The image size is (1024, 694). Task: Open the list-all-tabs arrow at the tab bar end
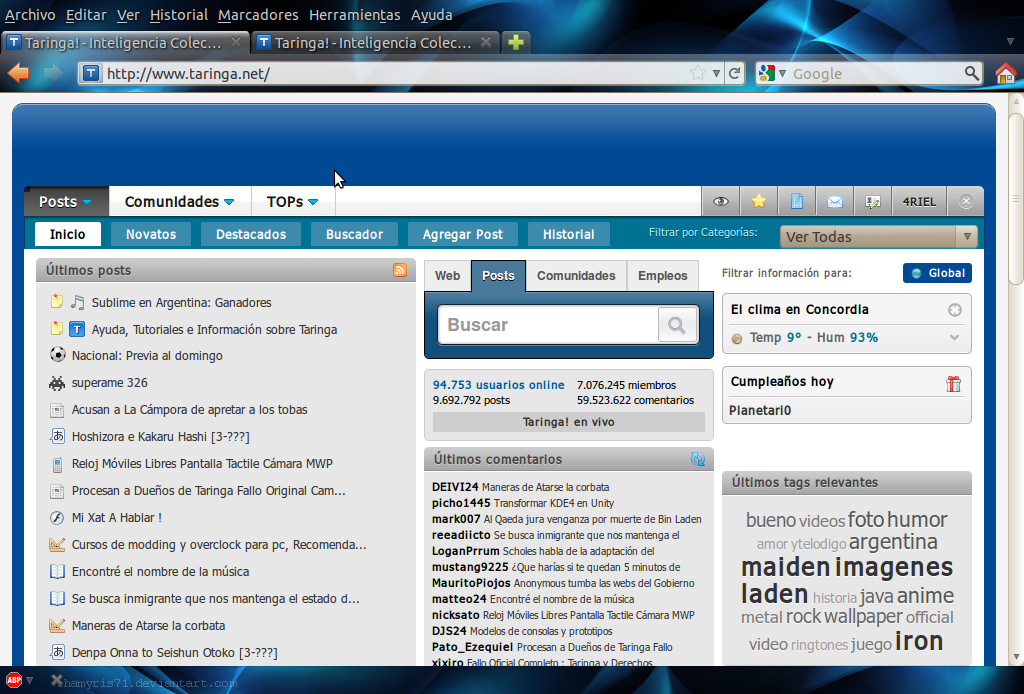(1010, 41)
